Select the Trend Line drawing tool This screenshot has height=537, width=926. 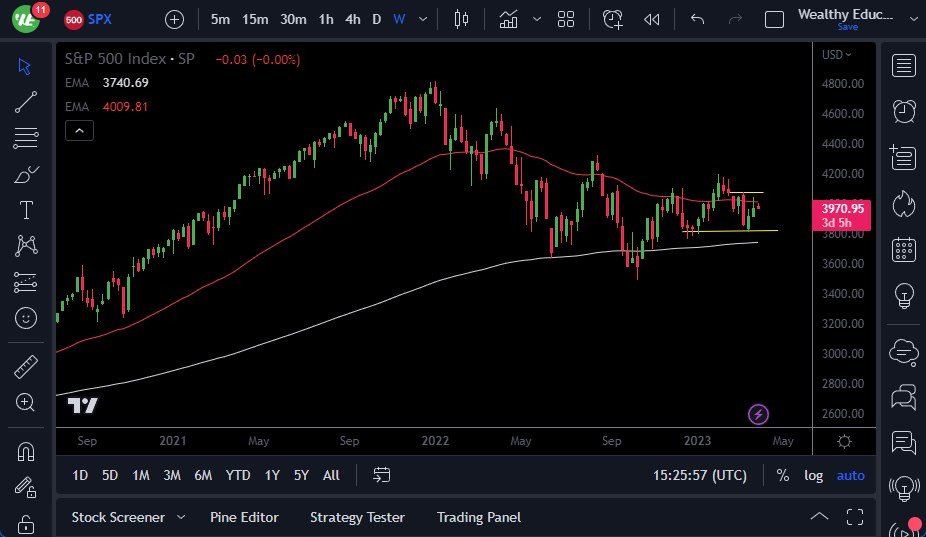pos(26,101)
